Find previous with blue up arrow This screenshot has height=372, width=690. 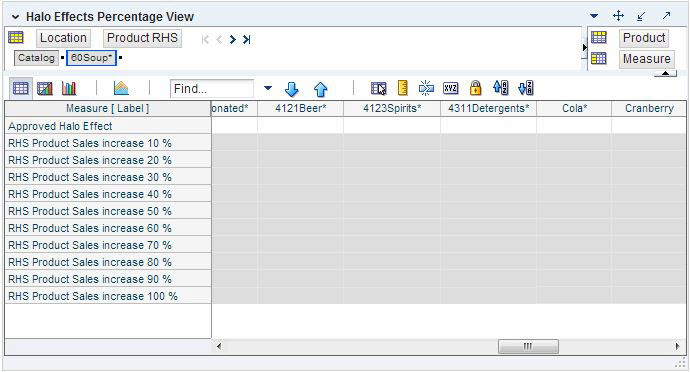click(x=320, y=89)
